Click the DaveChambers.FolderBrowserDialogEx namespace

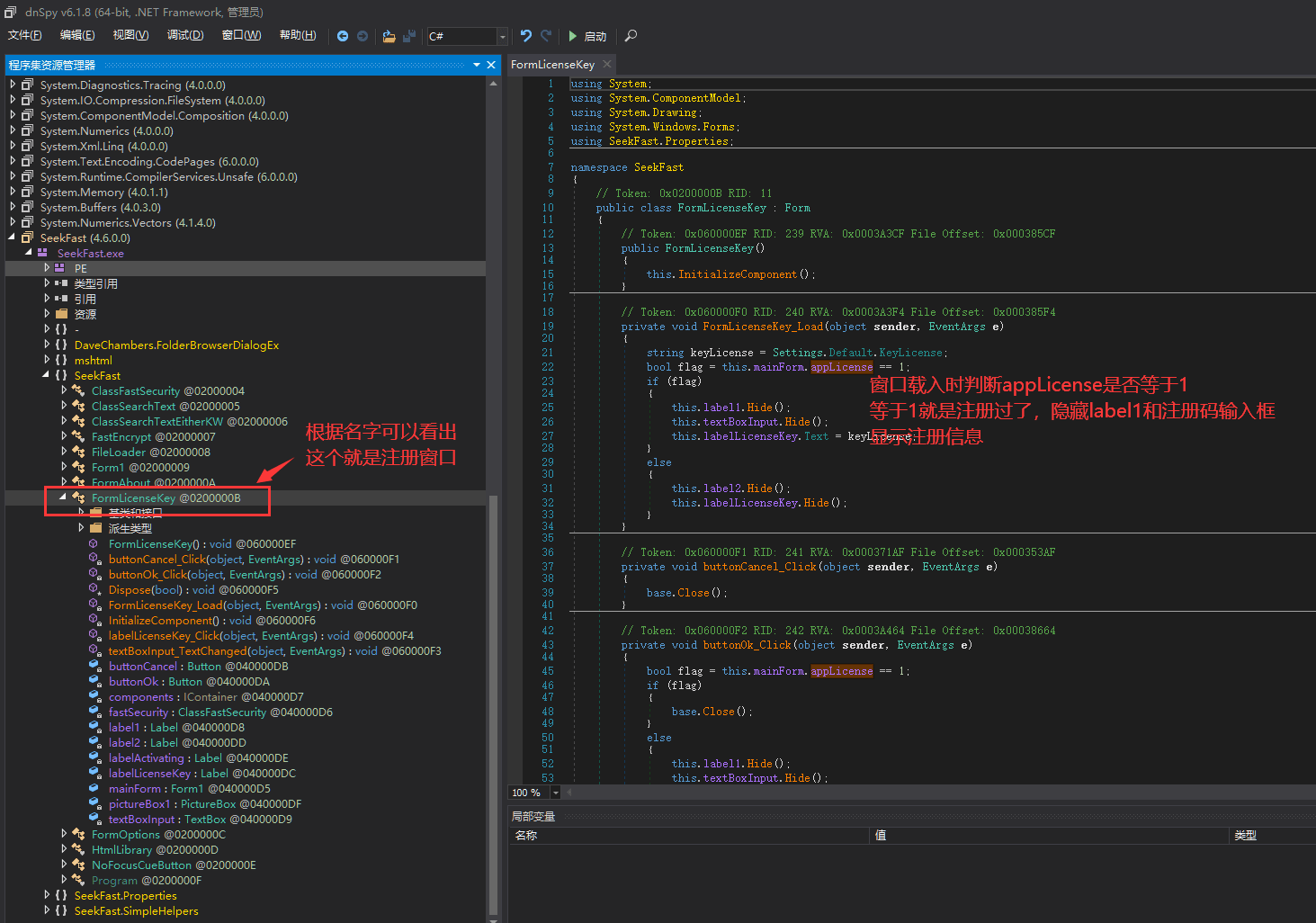pos(176,345)
